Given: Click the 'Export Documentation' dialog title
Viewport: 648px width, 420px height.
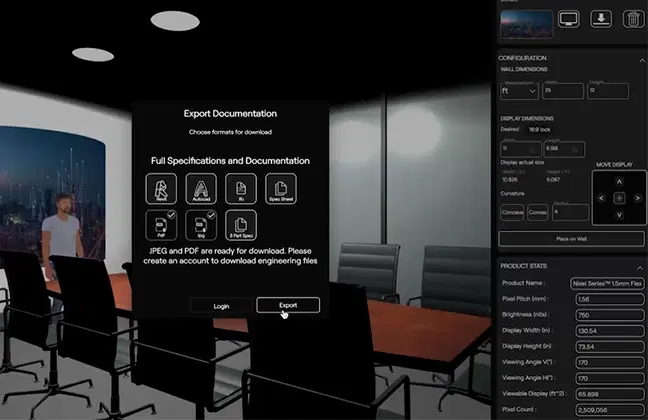Looking at the screenshot, I should pos(230,114).
